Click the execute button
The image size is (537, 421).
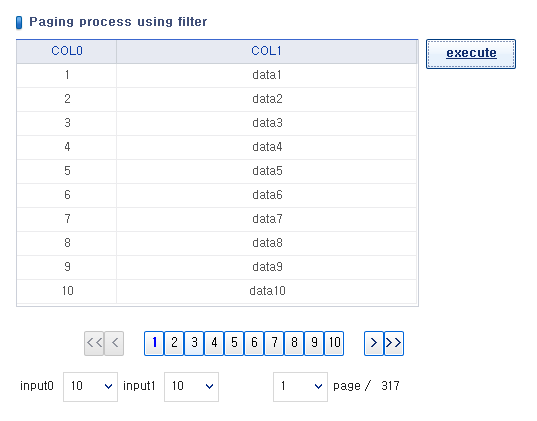471,54
